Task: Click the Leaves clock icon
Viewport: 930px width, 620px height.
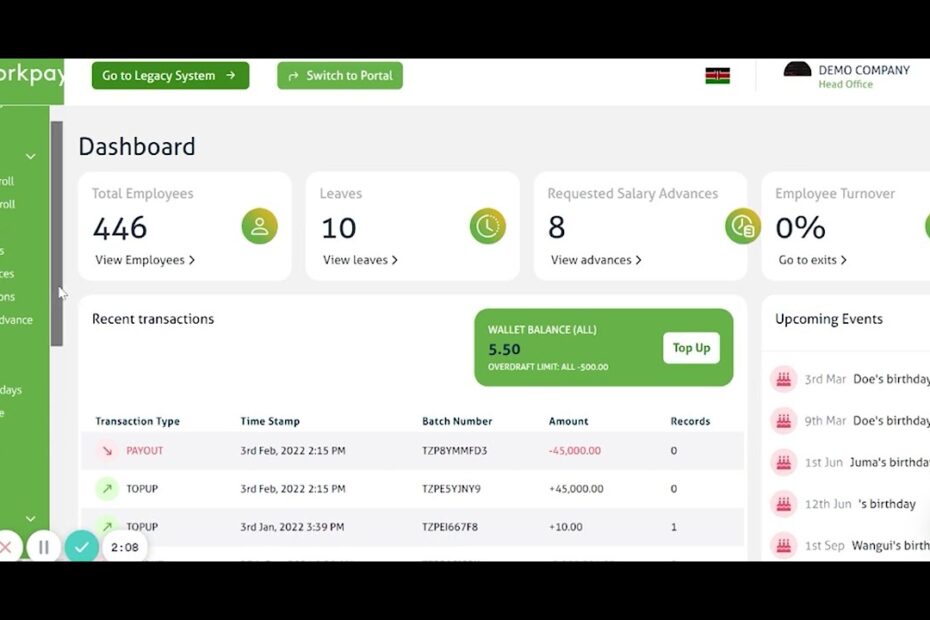Action: click(x=487, y=226)
